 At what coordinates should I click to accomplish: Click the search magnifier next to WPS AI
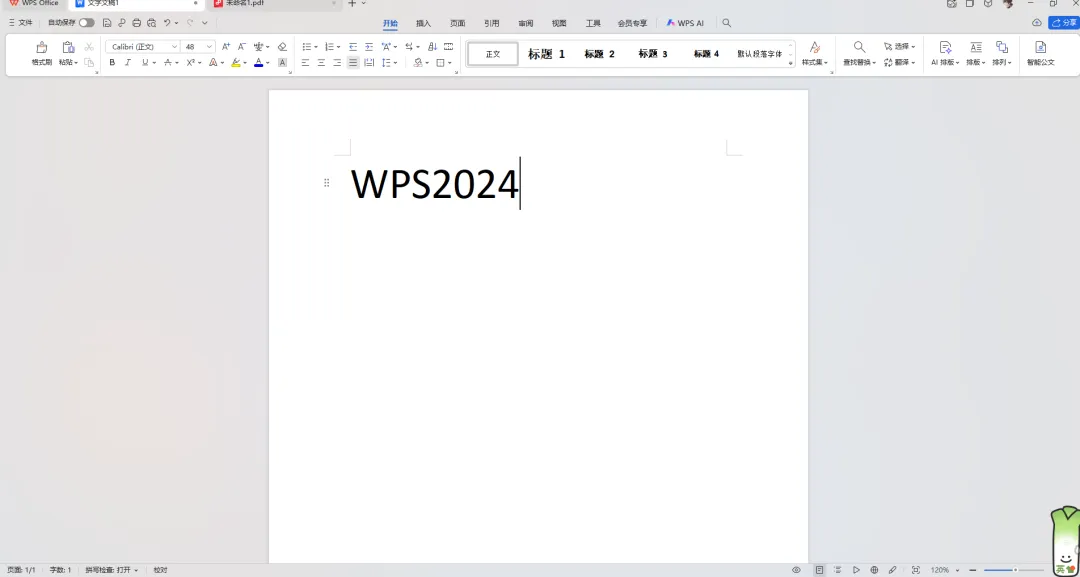(x=727, y=23)
